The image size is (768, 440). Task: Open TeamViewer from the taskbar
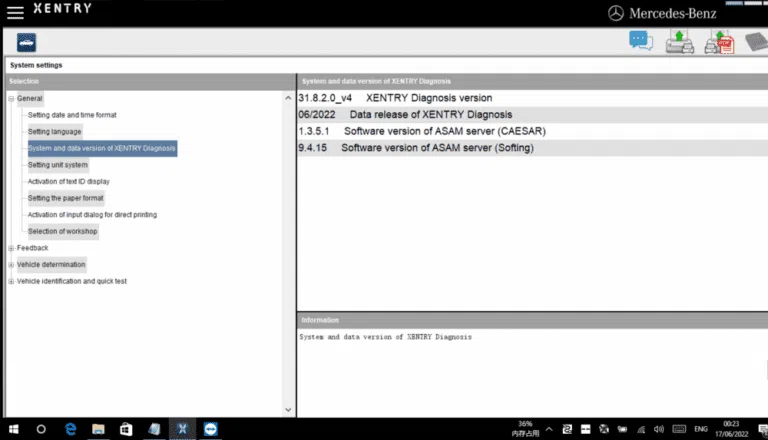210,428
